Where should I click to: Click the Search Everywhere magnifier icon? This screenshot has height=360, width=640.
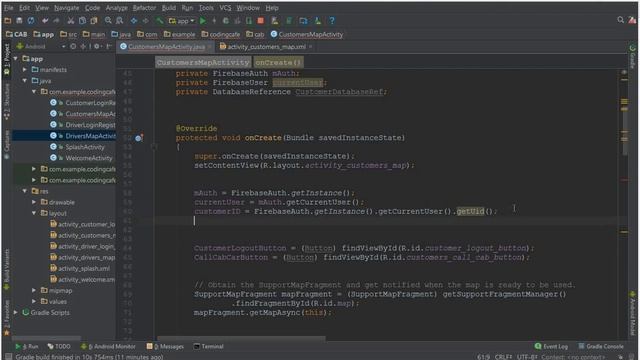[620, 20]
